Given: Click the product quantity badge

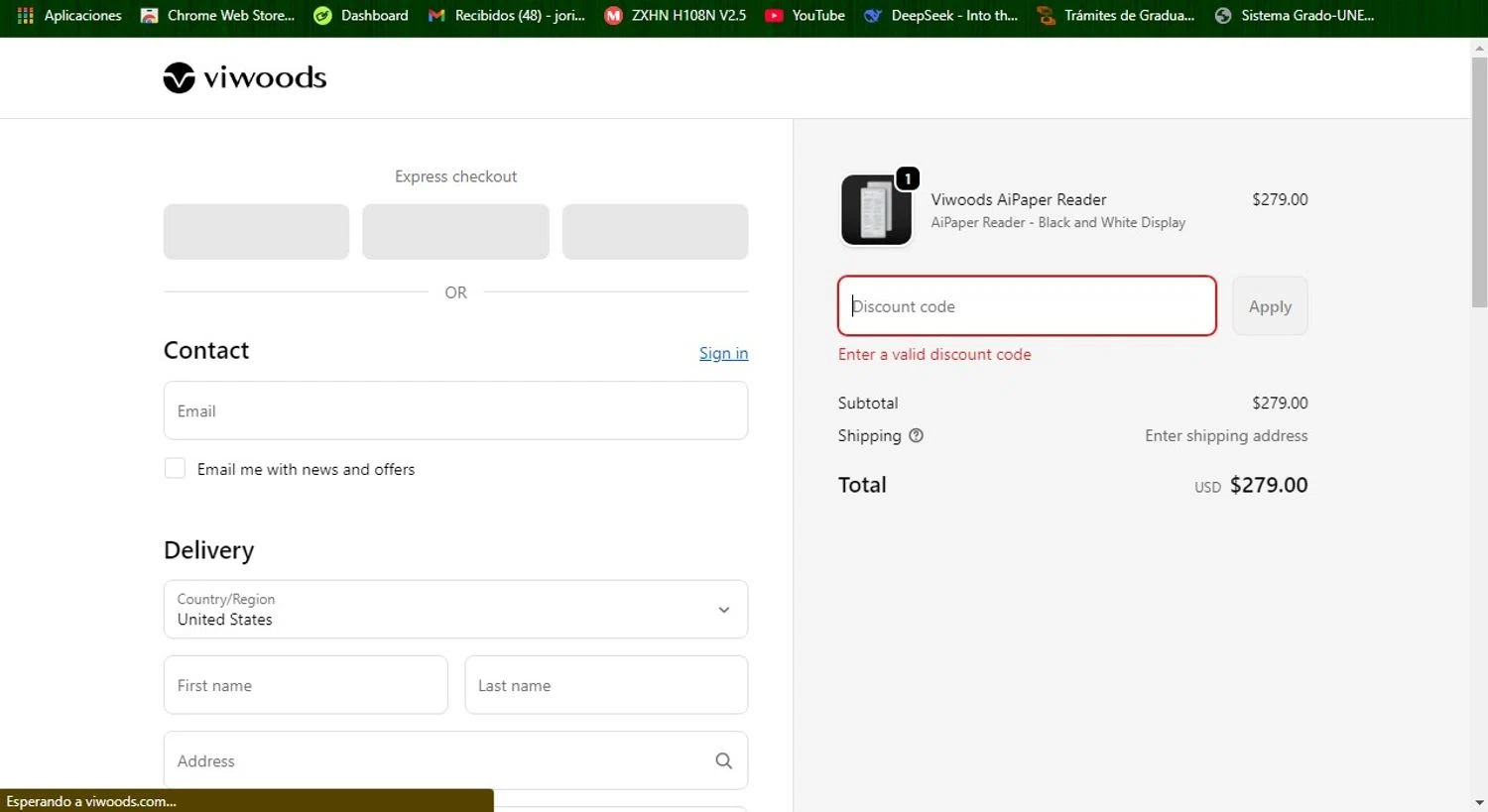Looking at the screenshot, I should point(908,178).
